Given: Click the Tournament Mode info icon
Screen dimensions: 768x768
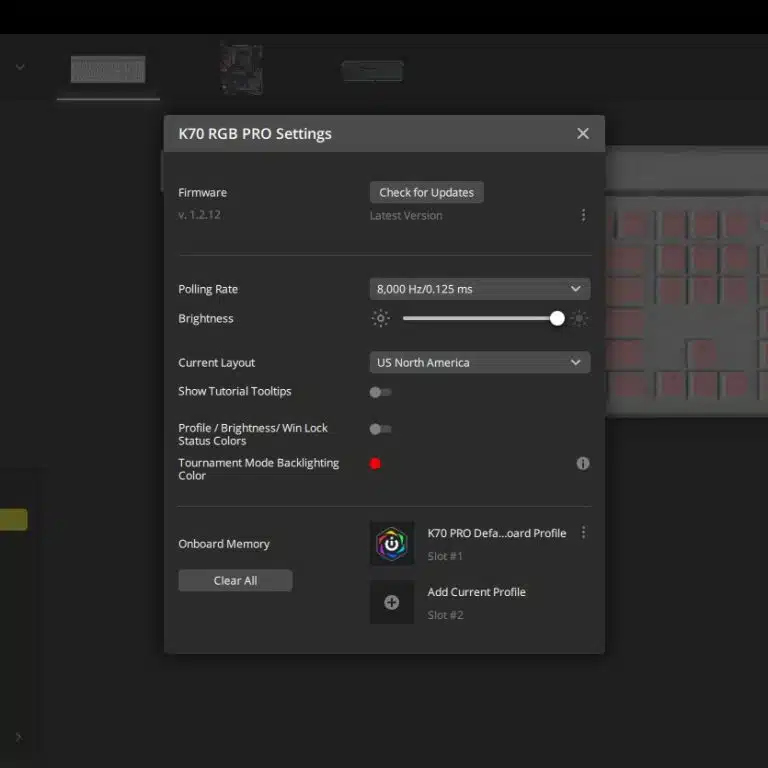Looking at the screenshot, I should pyautogui.click(x=583, y=463).
